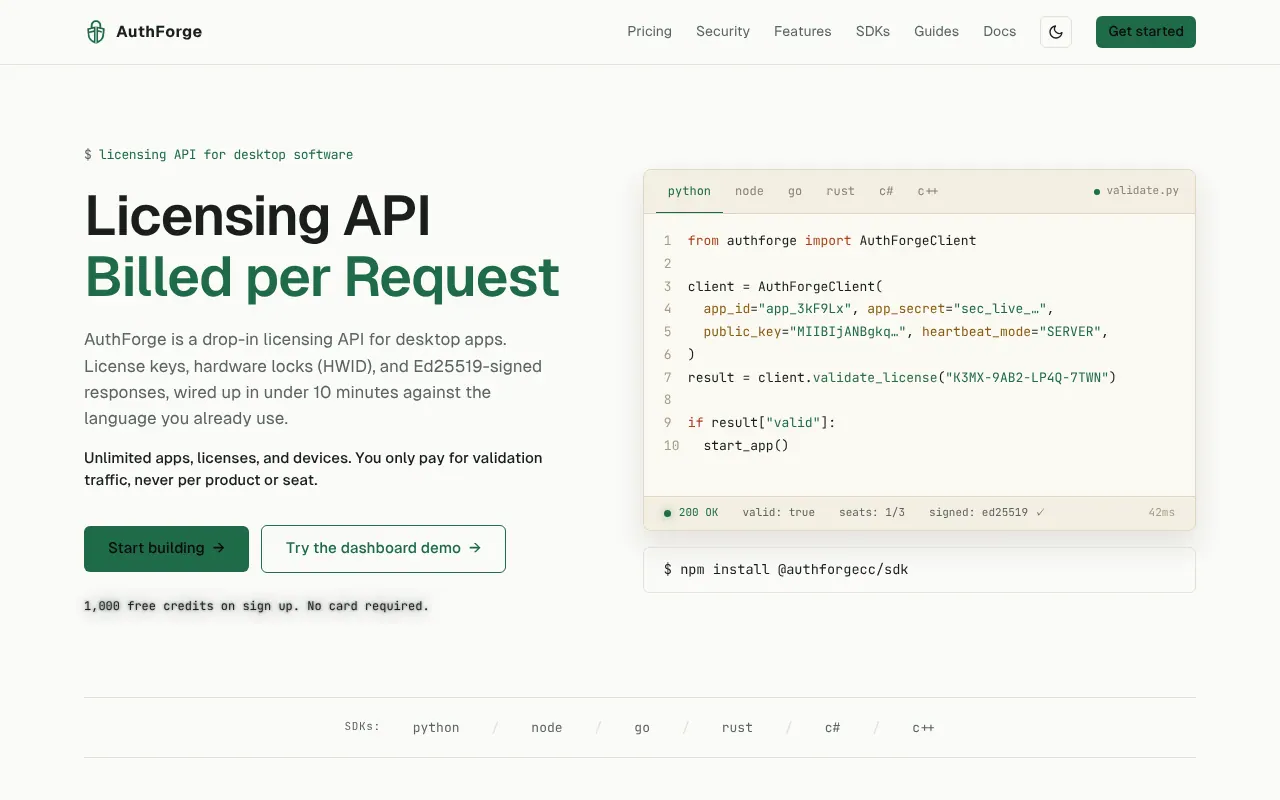
Task: Click the start_app() code line
Action: pyautogui.click(x=746, y=446)
